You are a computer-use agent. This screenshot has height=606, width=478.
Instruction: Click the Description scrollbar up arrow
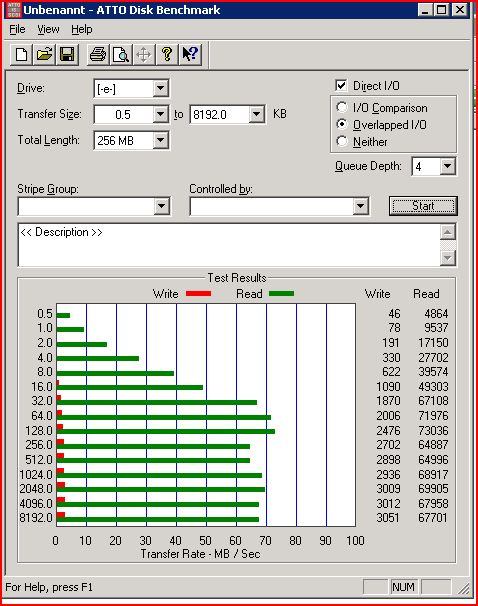(447, 232)
